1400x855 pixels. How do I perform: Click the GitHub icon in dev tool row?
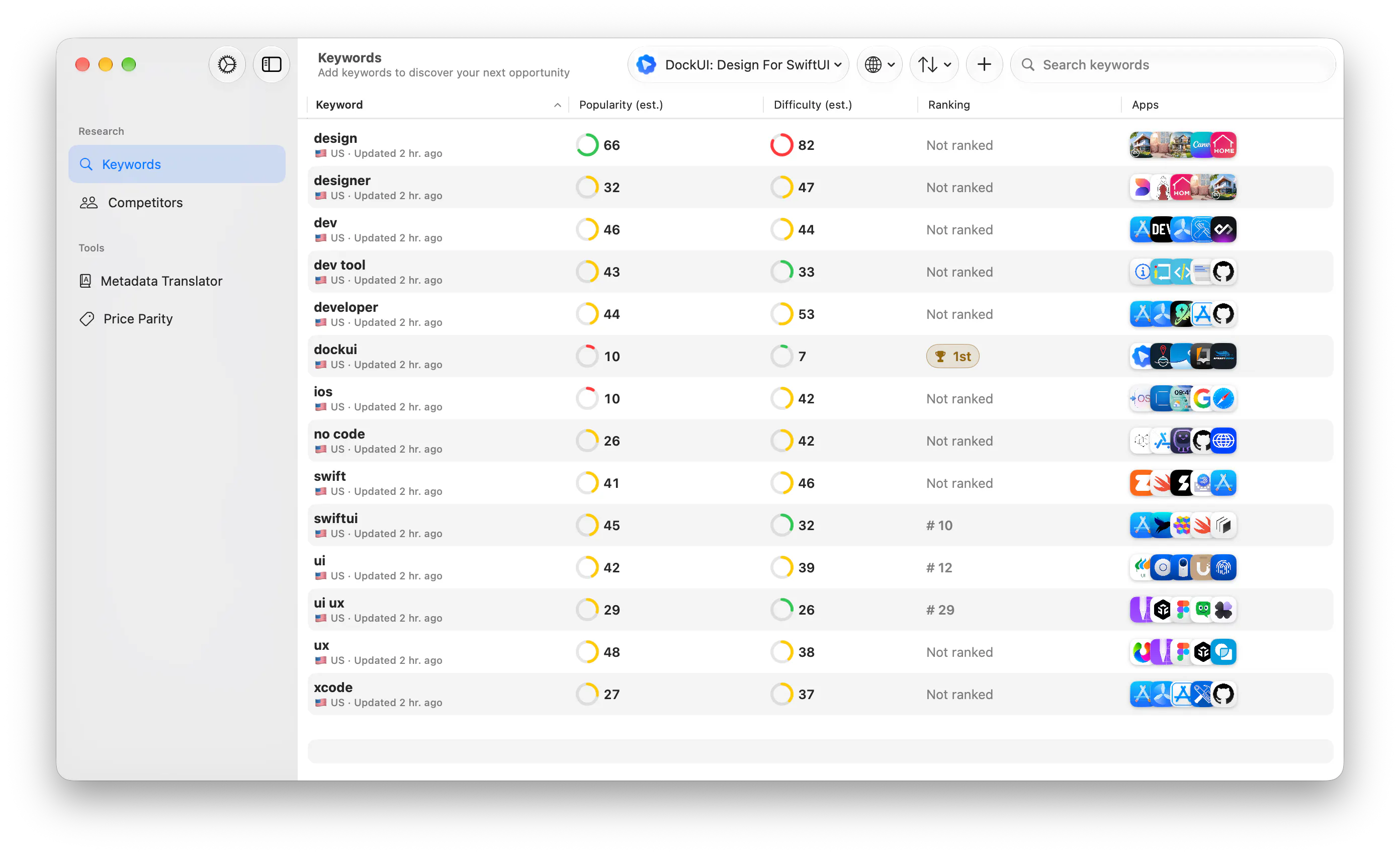(x=1223, y=272)
